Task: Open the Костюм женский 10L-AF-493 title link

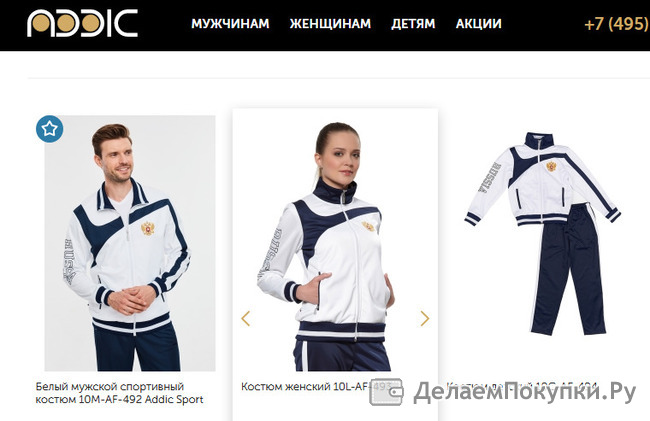Action: (316, 386)
